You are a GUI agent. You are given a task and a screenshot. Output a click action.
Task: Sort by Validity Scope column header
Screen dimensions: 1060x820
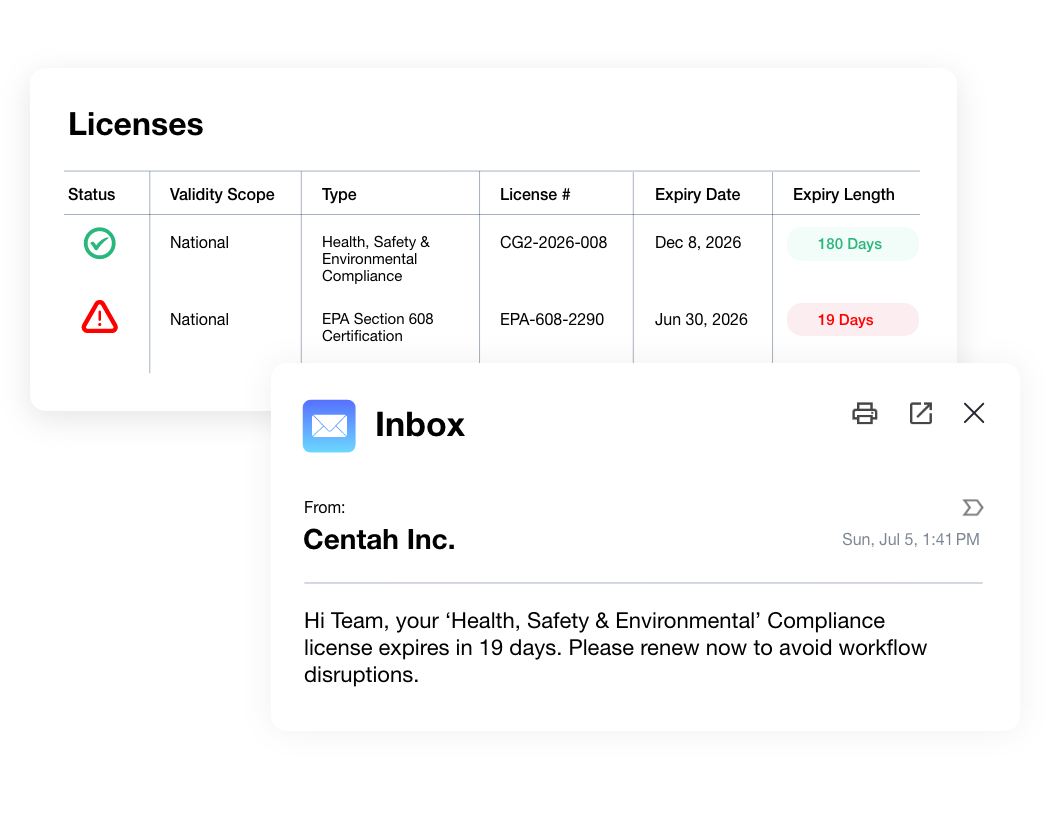222,195
